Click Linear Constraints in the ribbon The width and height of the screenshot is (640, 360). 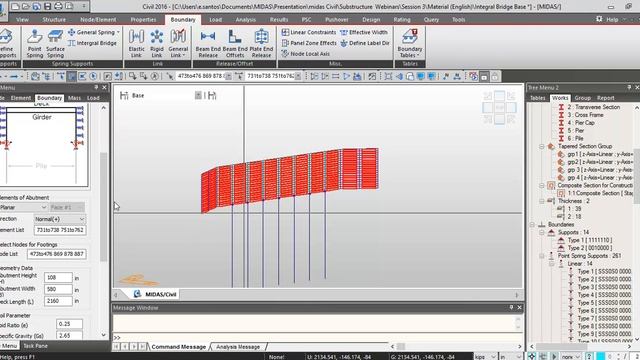(309, 32)
